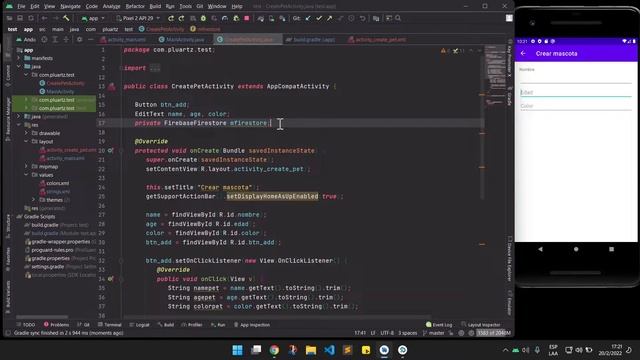Viewport: 640px width, 360px height.
Task: Click the toolbar Back navigation arrow
Action: (44, 18)
